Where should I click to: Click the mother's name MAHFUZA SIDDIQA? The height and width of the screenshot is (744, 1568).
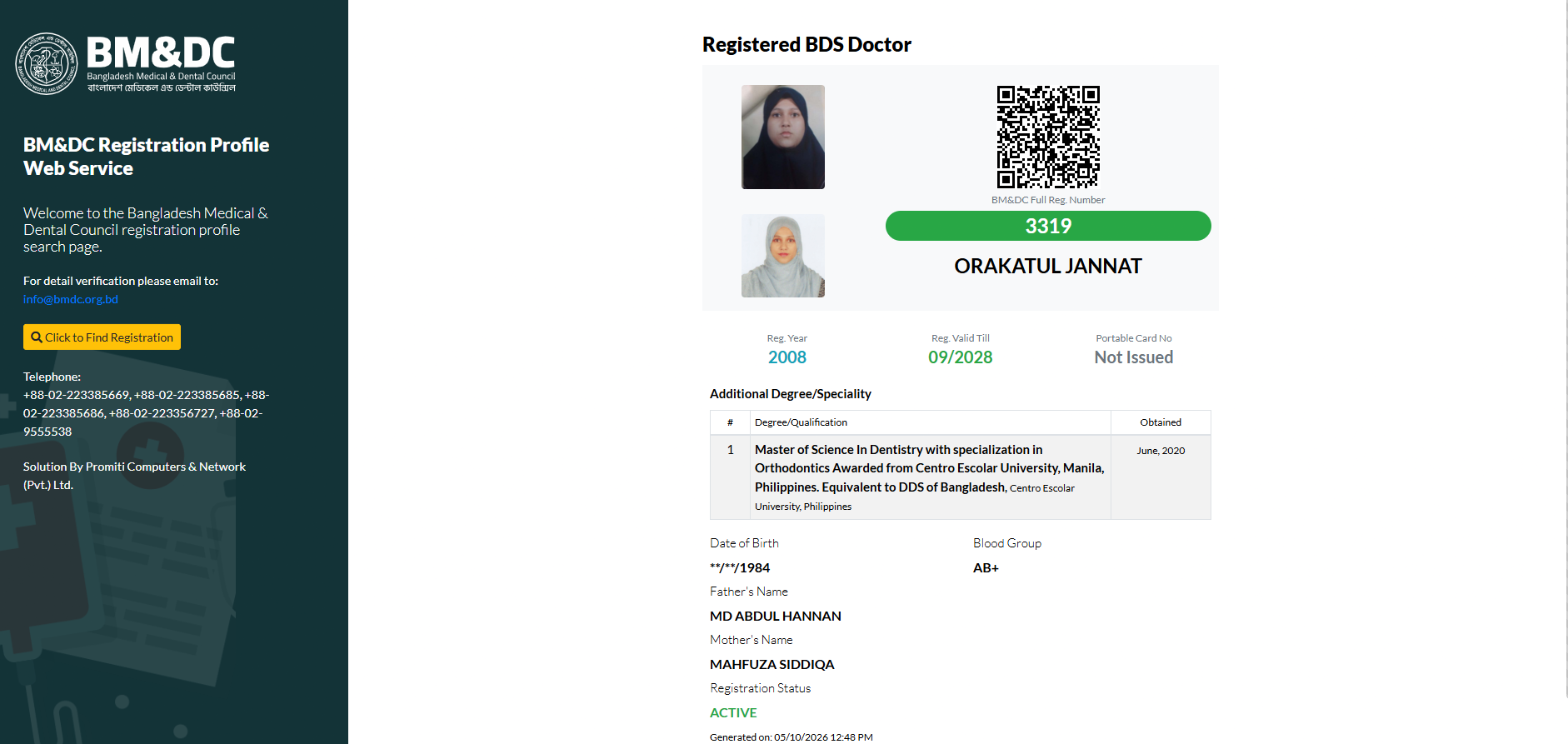[x=772, y=665]
